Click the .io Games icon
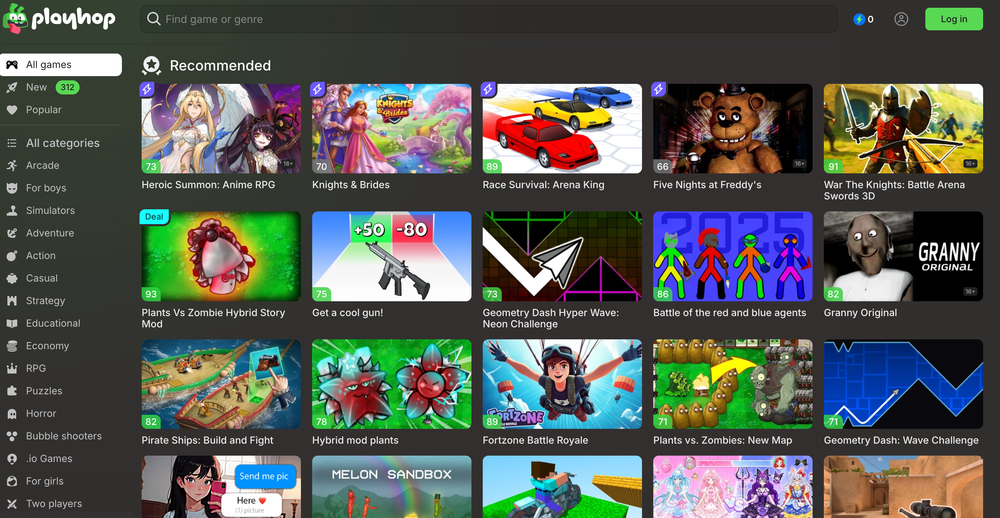Screen dimensions: 1000x518 click(x=11, y=459)
